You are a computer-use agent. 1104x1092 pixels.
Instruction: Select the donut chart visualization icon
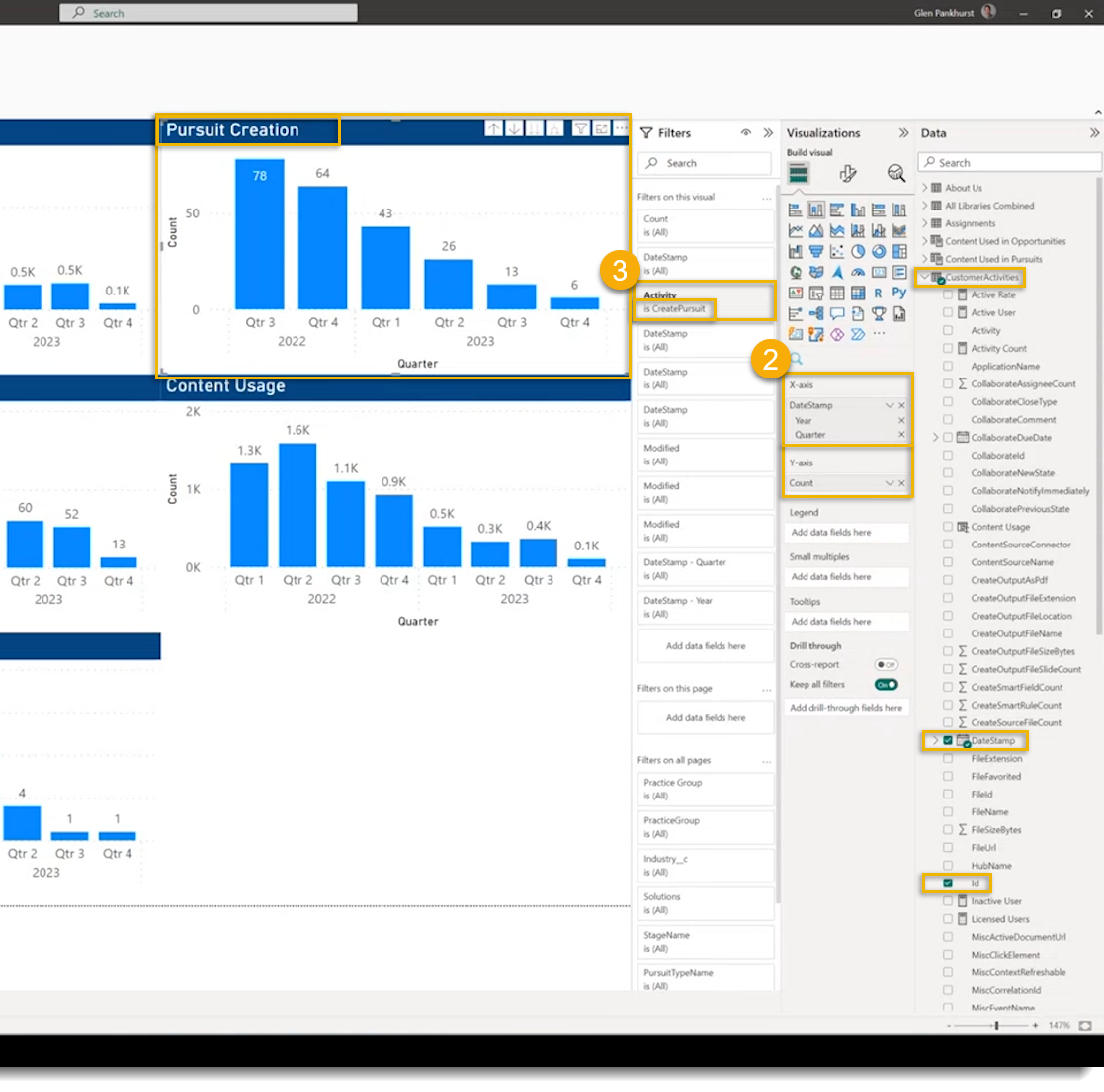click(x=878, y=252)
